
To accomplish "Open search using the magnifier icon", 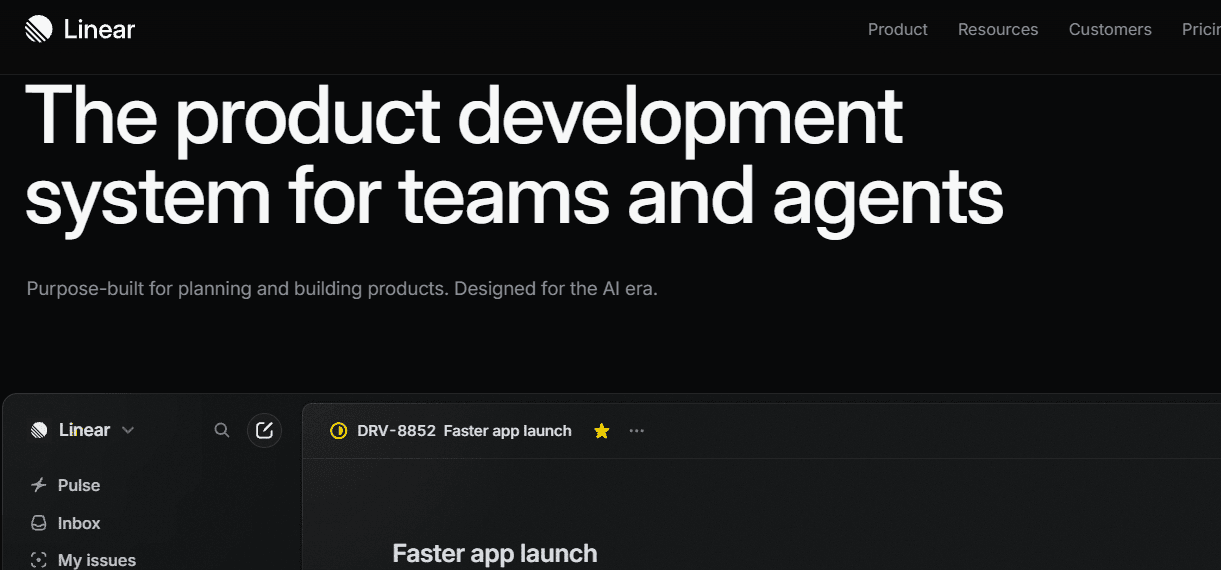I will click(222, 430).
